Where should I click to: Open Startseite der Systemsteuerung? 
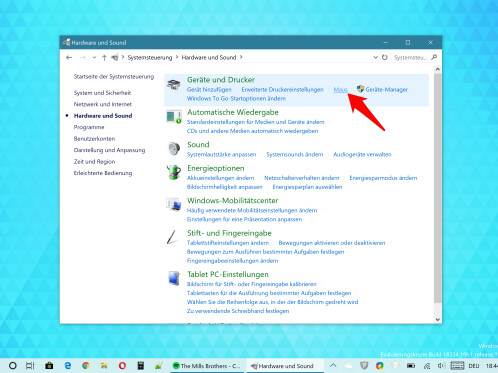[x=114, y=77]
